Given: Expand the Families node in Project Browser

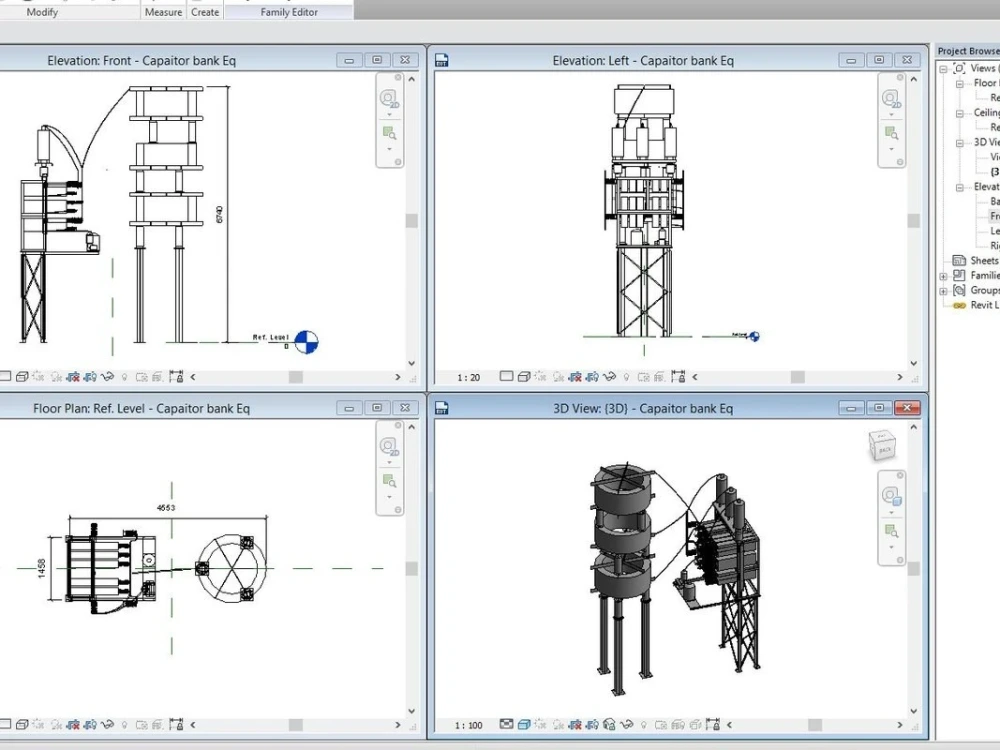Looking at the screenshot, I should [943, 276].
